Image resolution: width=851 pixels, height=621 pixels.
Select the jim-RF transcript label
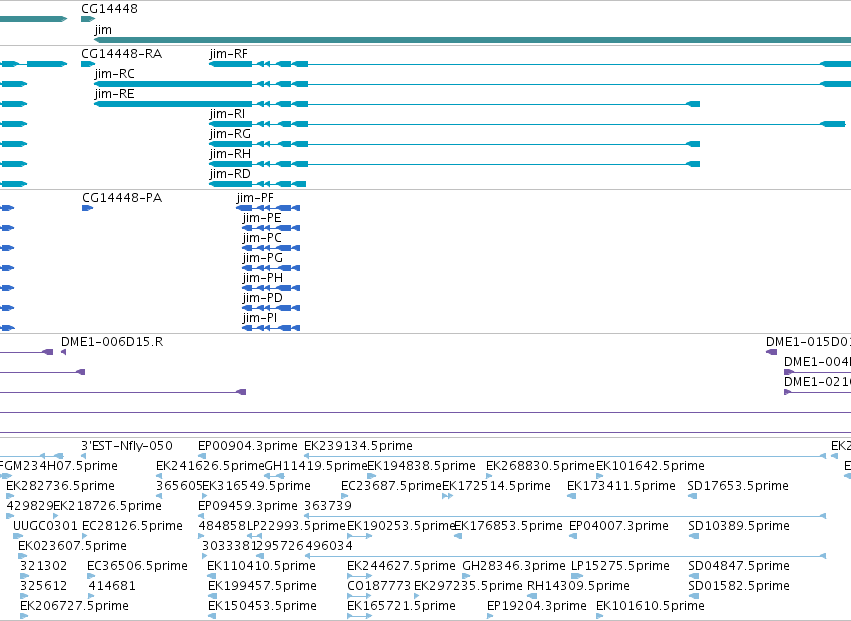pyautogui.click(x=228, y=54)
